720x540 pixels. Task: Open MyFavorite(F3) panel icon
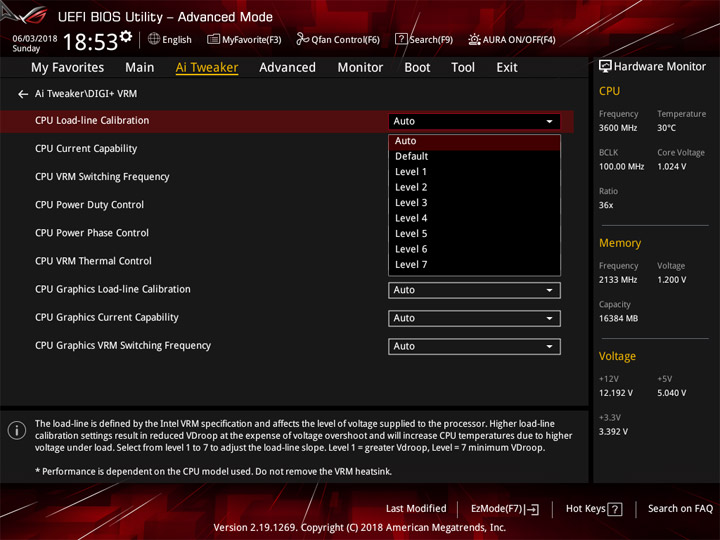tap(213, 39)
